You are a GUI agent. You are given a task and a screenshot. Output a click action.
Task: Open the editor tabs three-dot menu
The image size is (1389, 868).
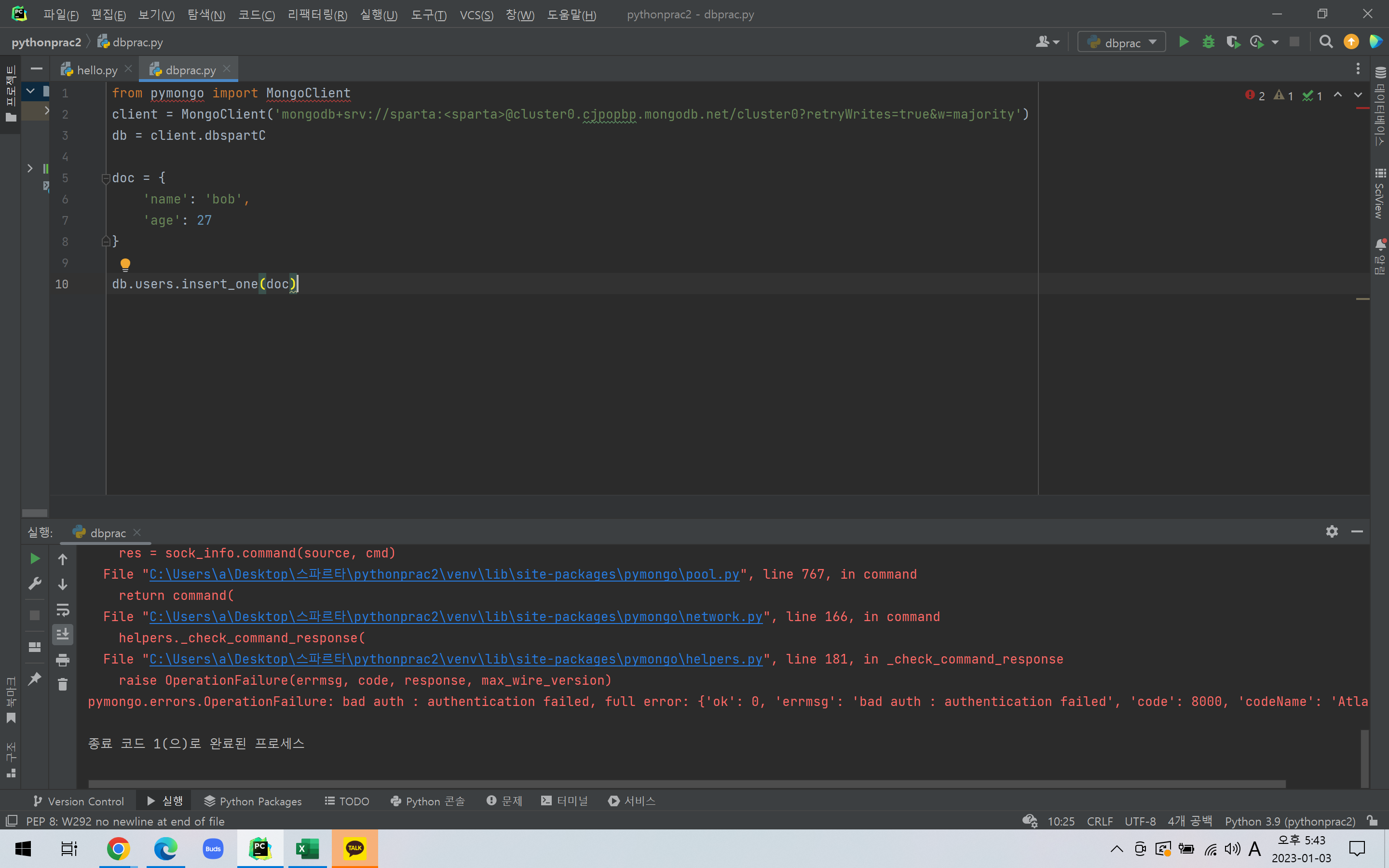1358,69
